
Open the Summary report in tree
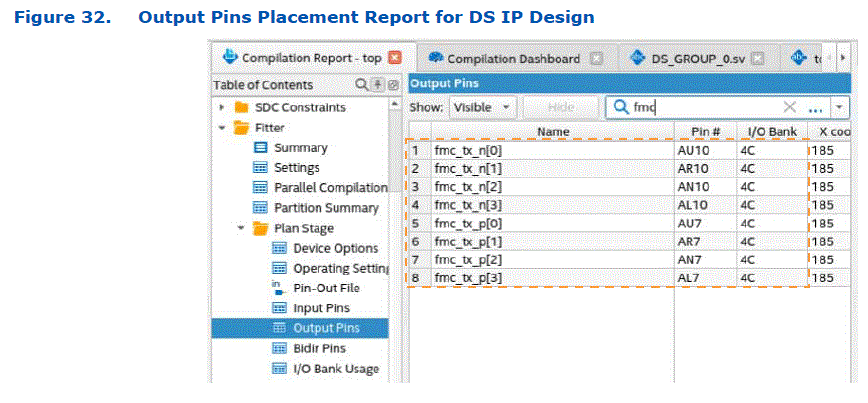click(x=301, y=148)
